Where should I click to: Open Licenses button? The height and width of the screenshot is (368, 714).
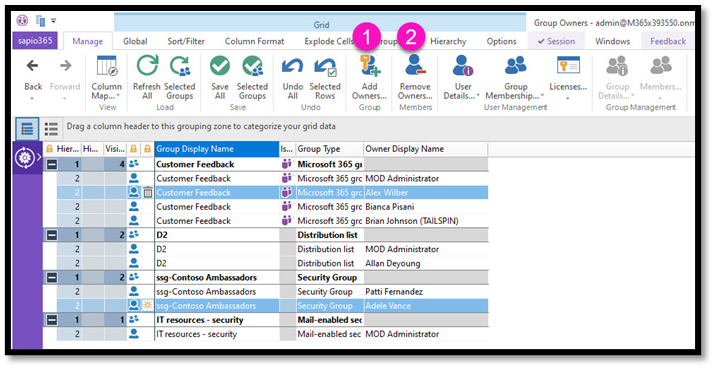tap(568, 77)
